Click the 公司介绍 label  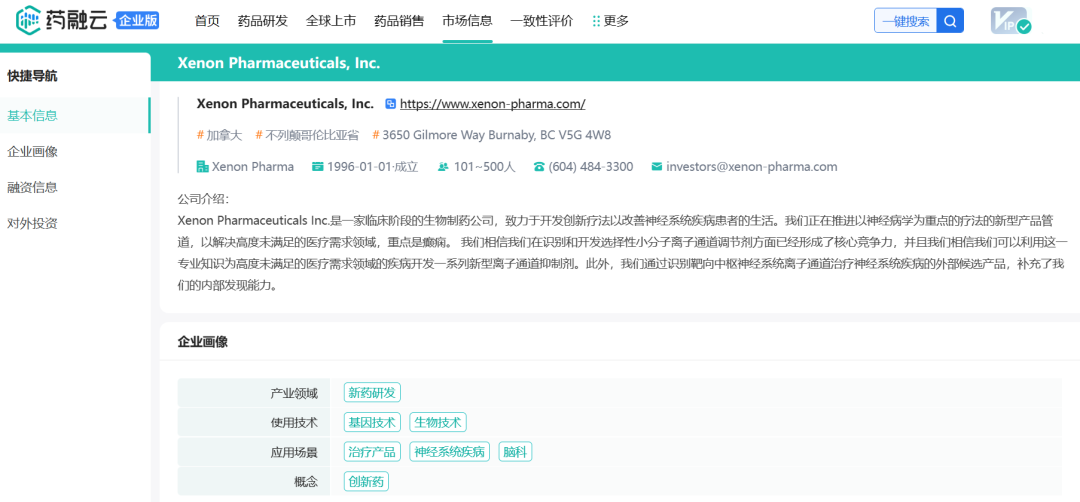click(202, 200)
